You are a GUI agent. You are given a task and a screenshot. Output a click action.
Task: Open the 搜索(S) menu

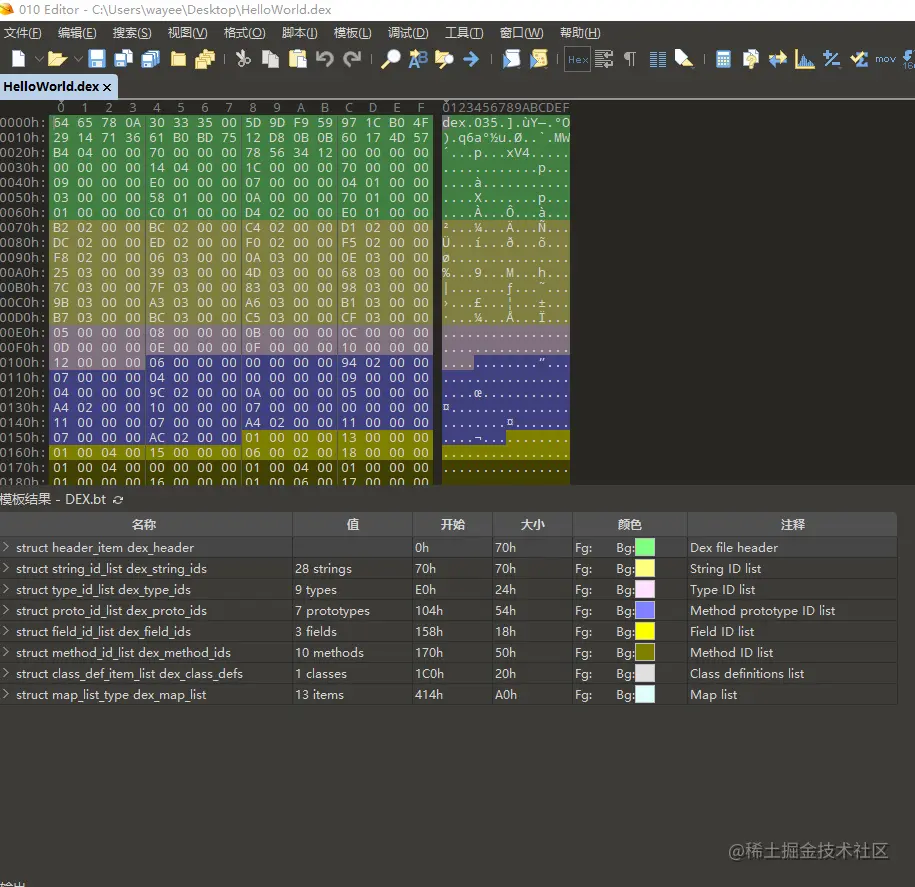[132, 33]
